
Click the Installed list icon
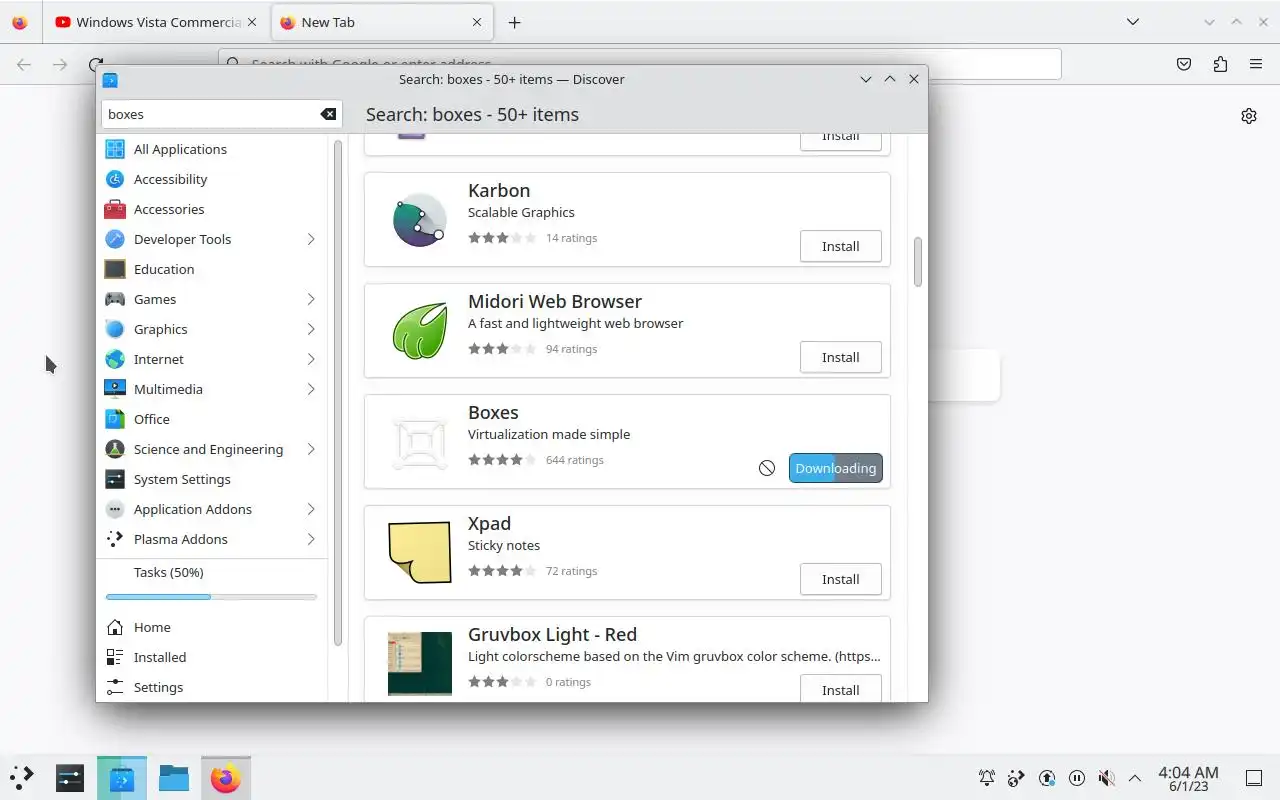[x=115, y=657]
